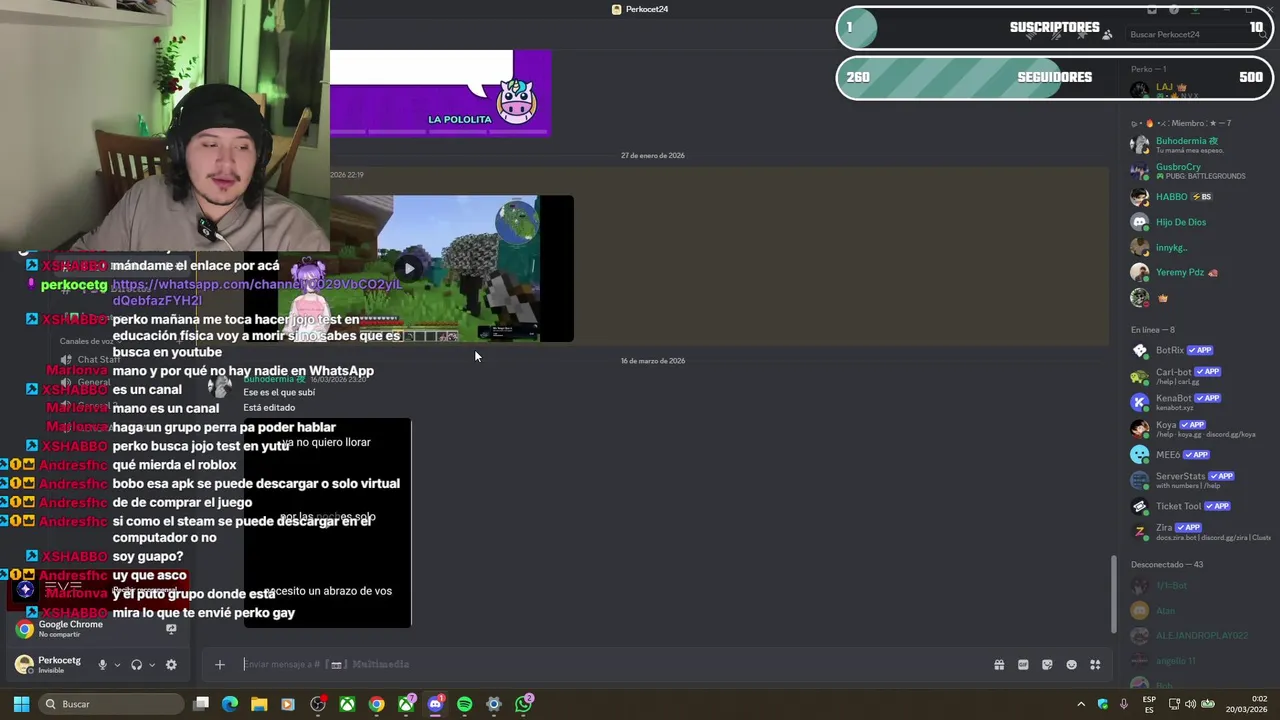Open La Pololita purple image
The height and width of the screenshot is (720, 1280).
coord(440,93)
